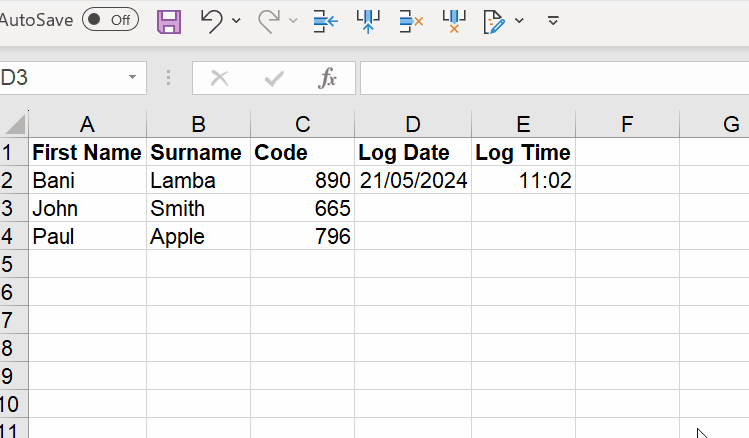Screen dimensions: 749x438
Task: Select column D header
Action: (x=412, y=124)
